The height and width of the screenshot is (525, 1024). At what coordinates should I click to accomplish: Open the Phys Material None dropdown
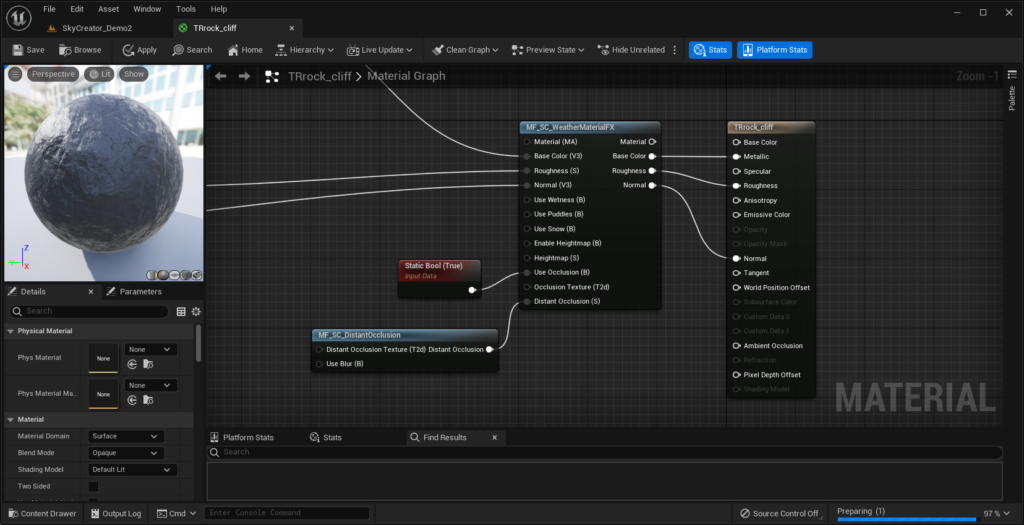point(150,349)
